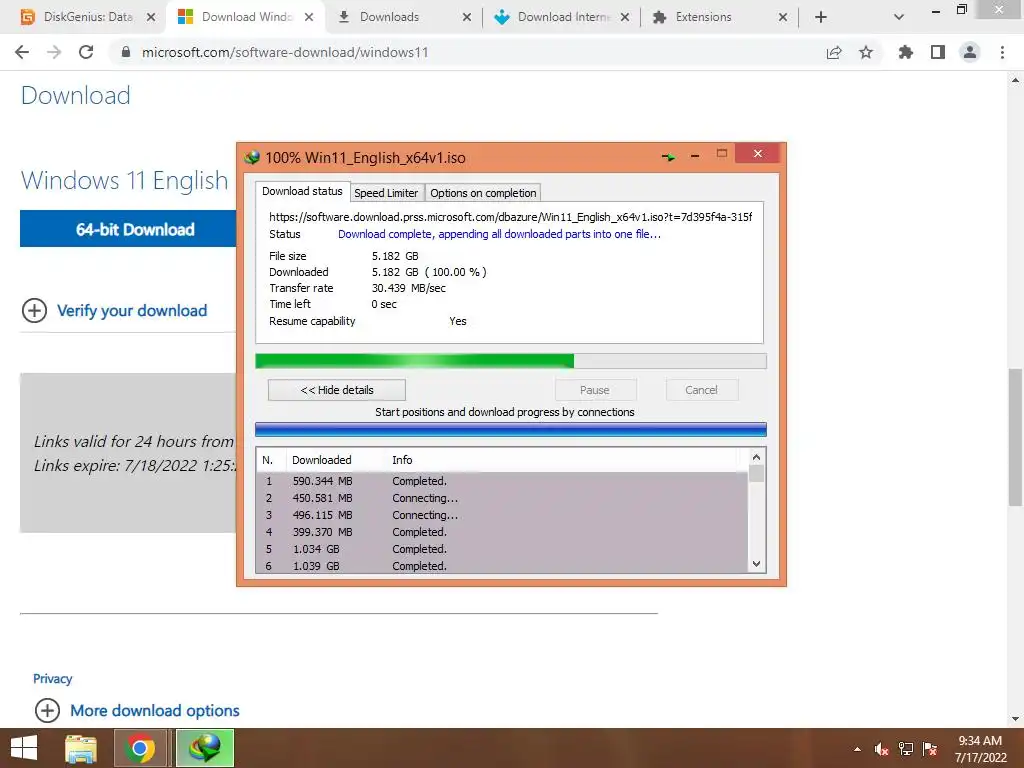Select connection row 5 with 1.034 GB
1024x768 pixels.
[x=502, y=549]
